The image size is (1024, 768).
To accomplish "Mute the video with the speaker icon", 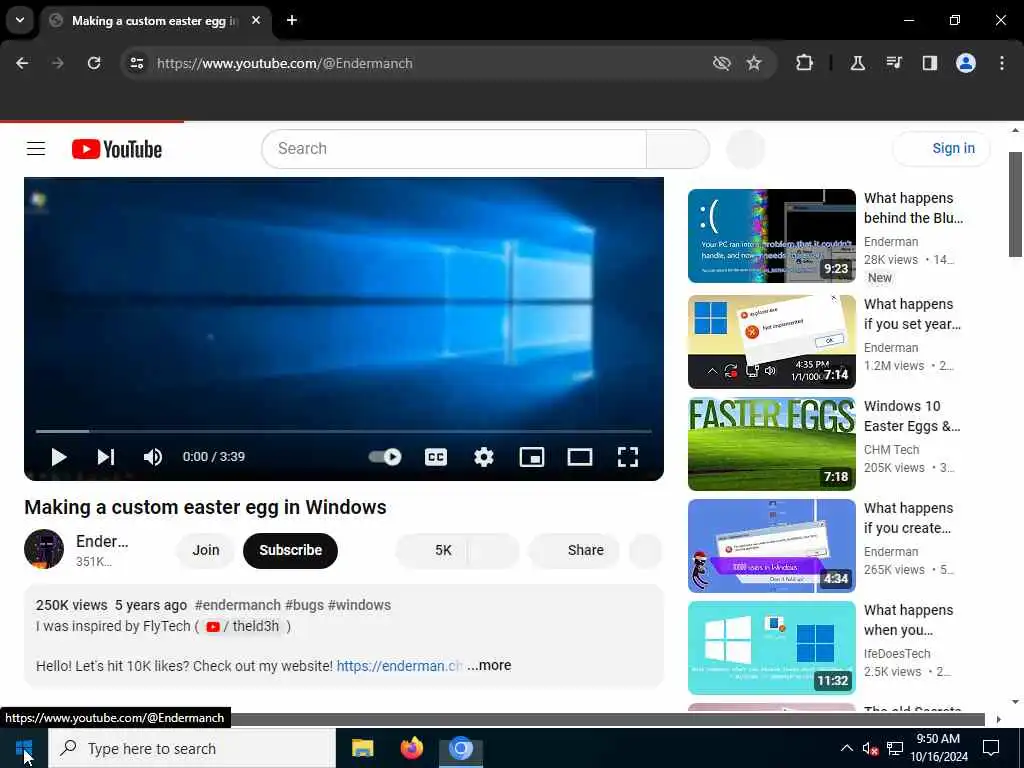I will [153, 457].
